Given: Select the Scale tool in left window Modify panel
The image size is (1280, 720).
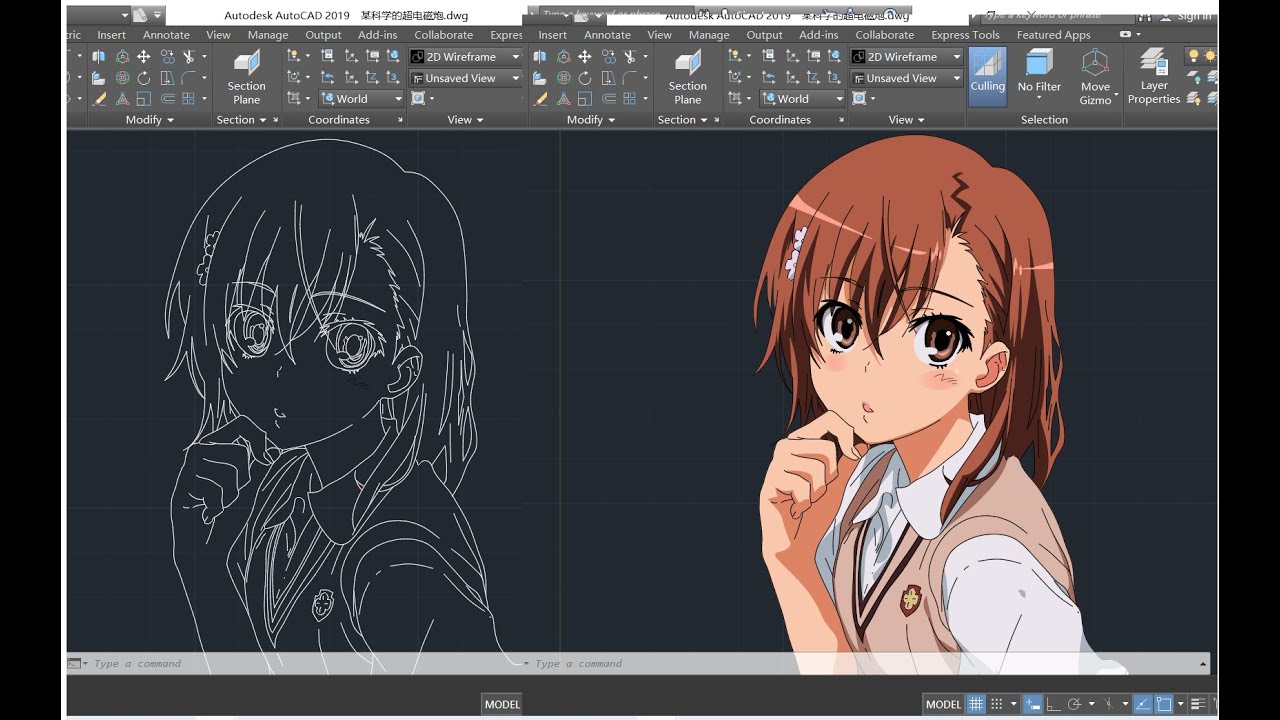Looking at the screenshot, I should (143, 99).
